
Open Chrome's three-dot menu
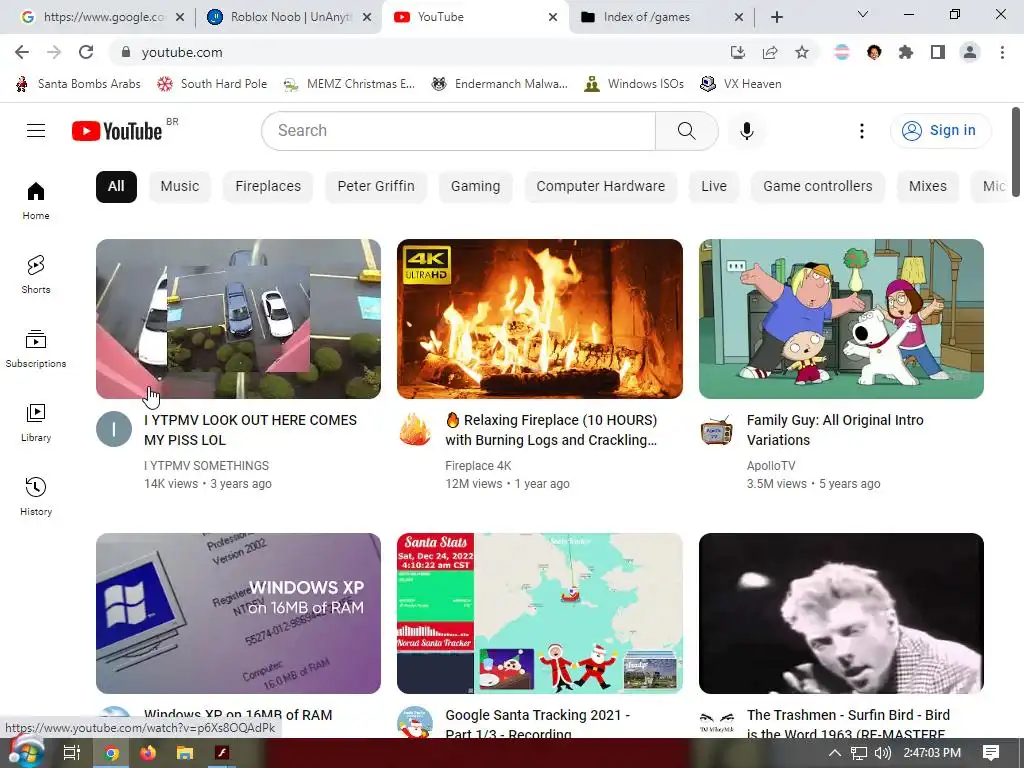tap(1002, 52)
